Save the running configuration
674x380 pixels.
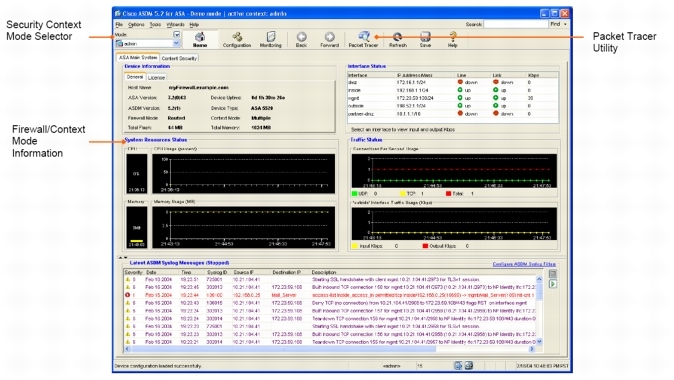click(425, 40)
